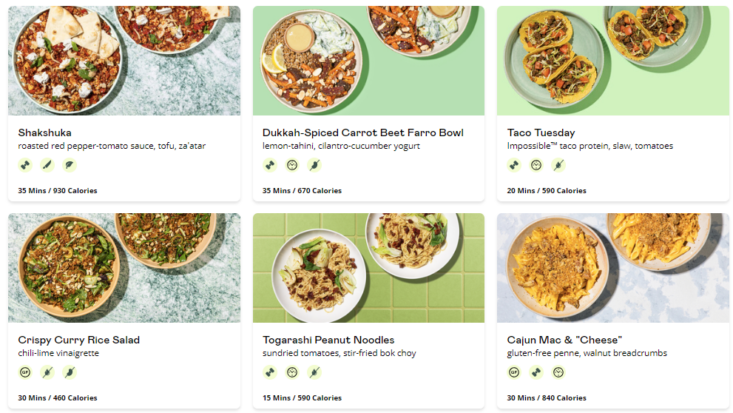Image resolution: width=733 pixels, height=413 pixels.
Task: Click the middle dietary icon under Togarashi Peanut Noodles
Action: (x=292, y=372)
